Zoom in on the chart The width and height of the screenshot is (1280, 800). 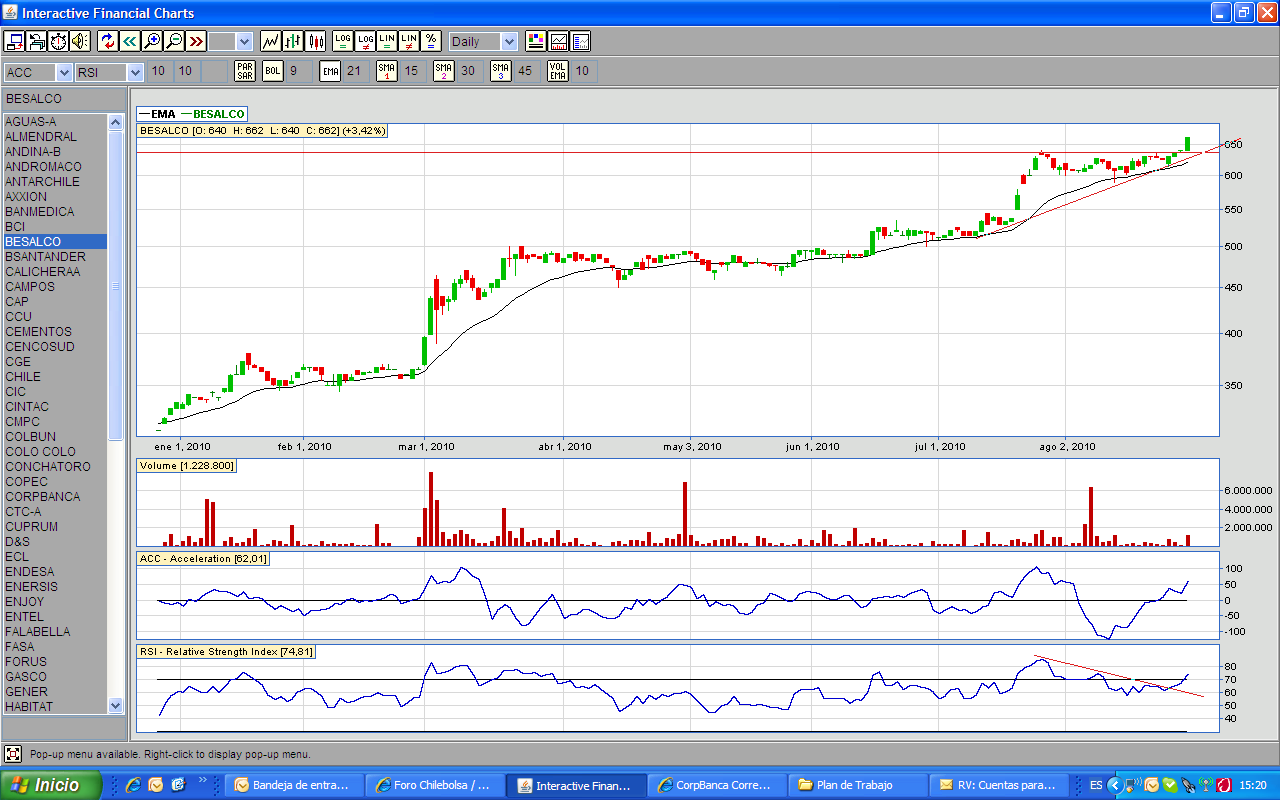click(151, 41)
